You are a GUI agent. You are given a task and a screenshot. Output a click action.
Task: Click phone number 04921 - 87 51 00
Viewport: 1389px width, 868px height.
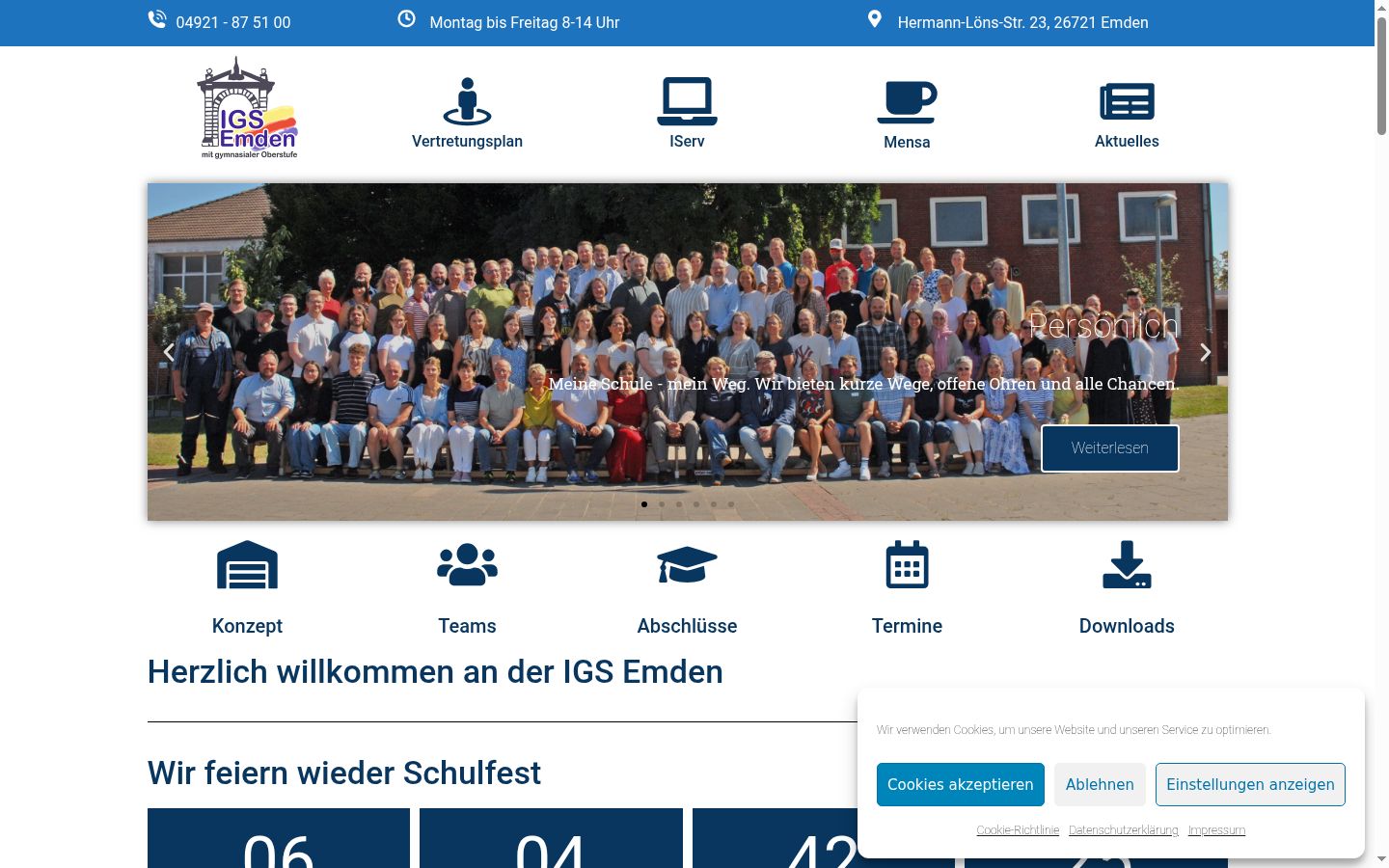(x=233, y=22)
